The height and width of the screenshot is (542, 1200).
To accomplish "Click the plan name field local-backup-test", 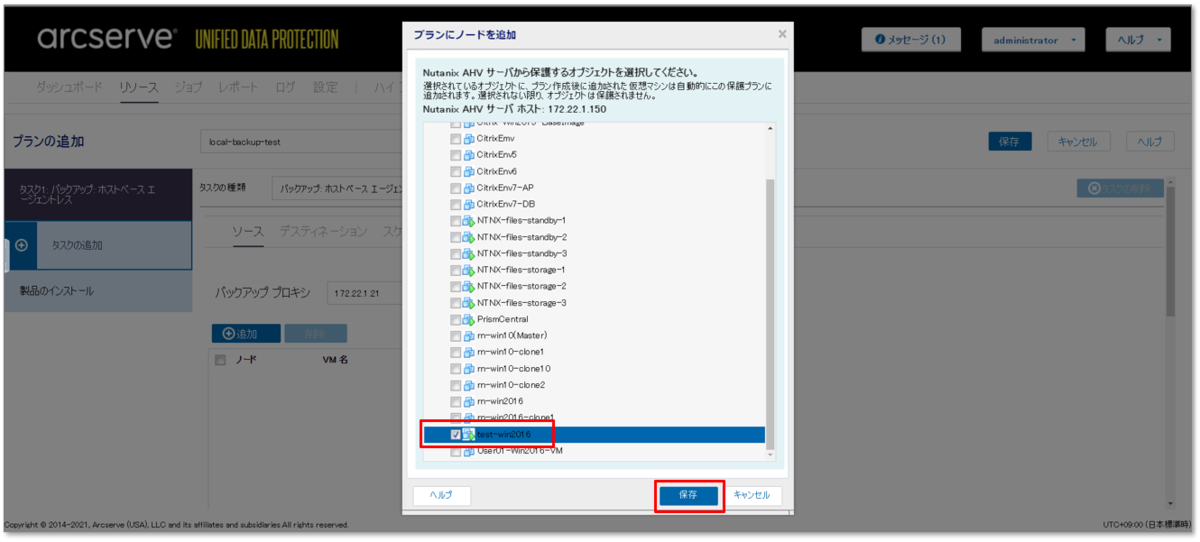I will click(x=301, y=142).
